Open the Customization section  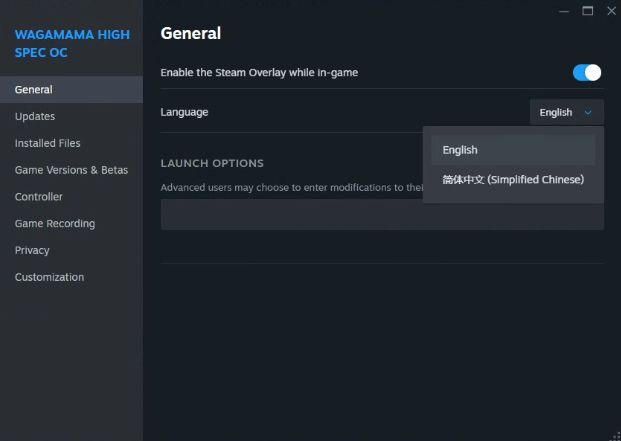pyautogui.click(x=49, y=277)
